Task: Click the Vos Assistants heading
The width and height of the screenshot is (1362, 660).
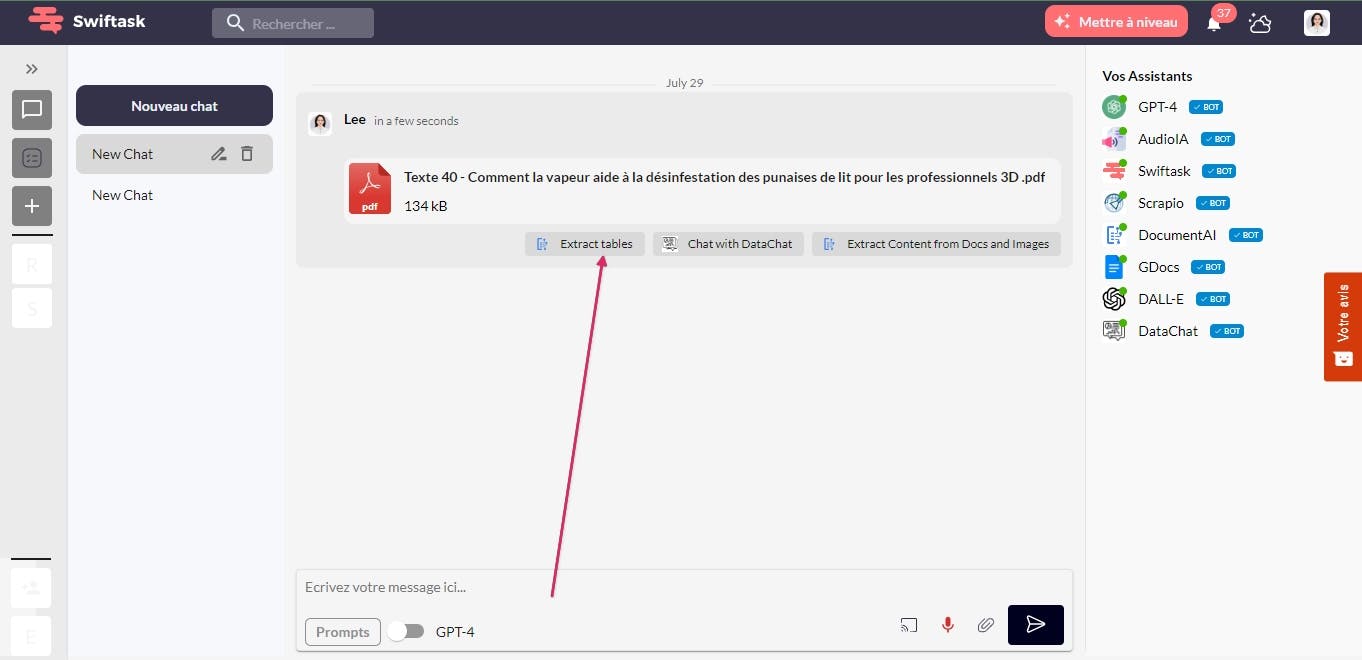Action: (1147, 76)
